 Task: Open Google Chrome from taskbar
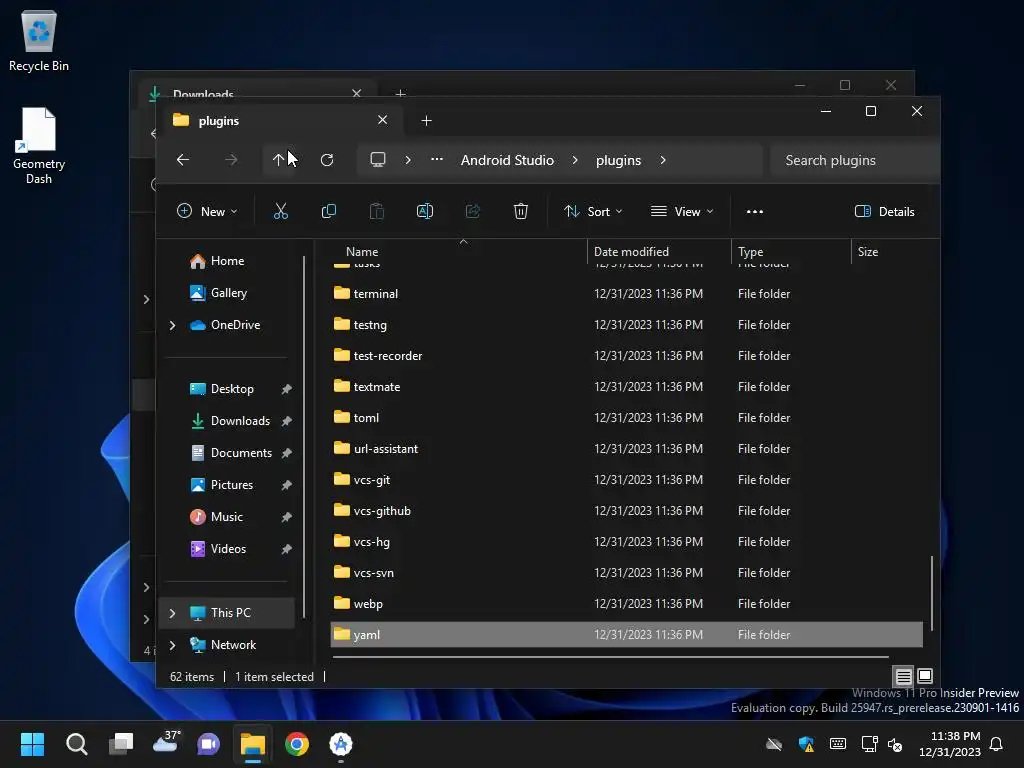pos(296,744)
